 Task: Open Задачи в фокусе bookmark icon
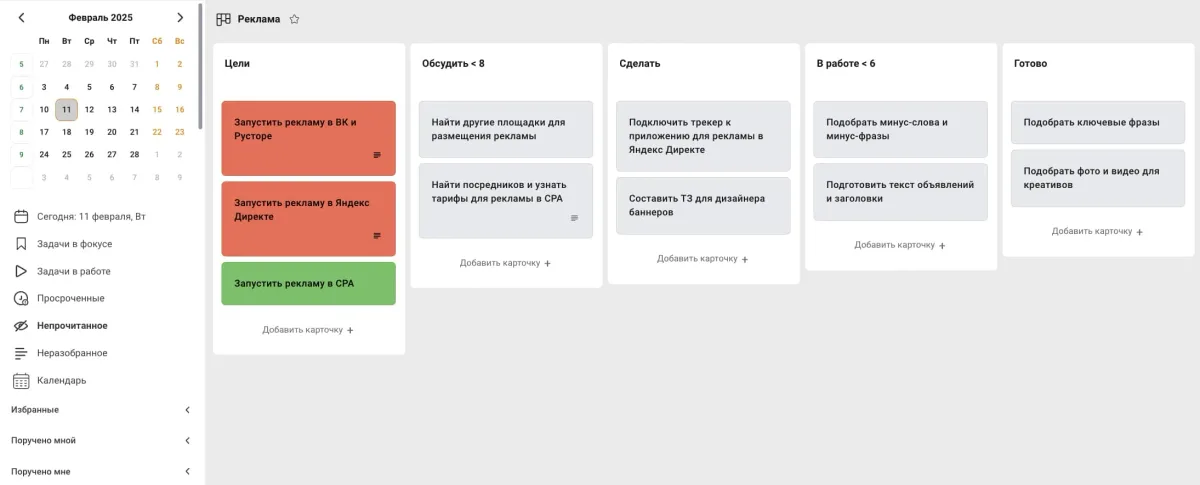20,244
